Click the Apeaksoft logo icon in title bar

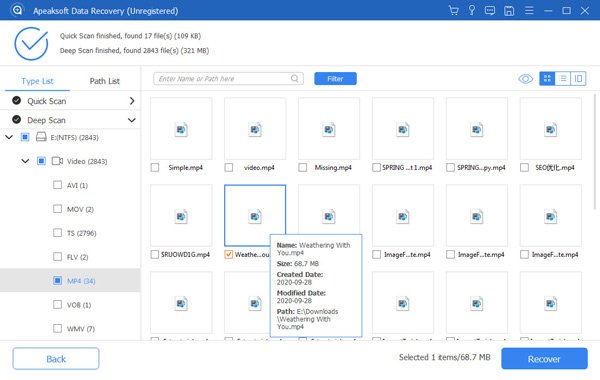[x=17, y=10]
